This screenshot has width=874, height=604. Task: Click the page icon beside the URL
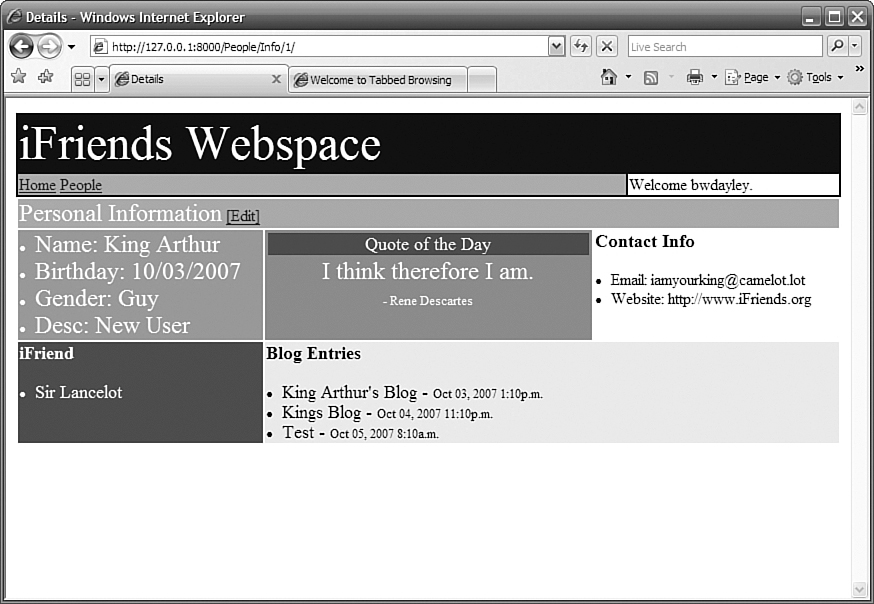pyautogui.click(x=100, y=47)
